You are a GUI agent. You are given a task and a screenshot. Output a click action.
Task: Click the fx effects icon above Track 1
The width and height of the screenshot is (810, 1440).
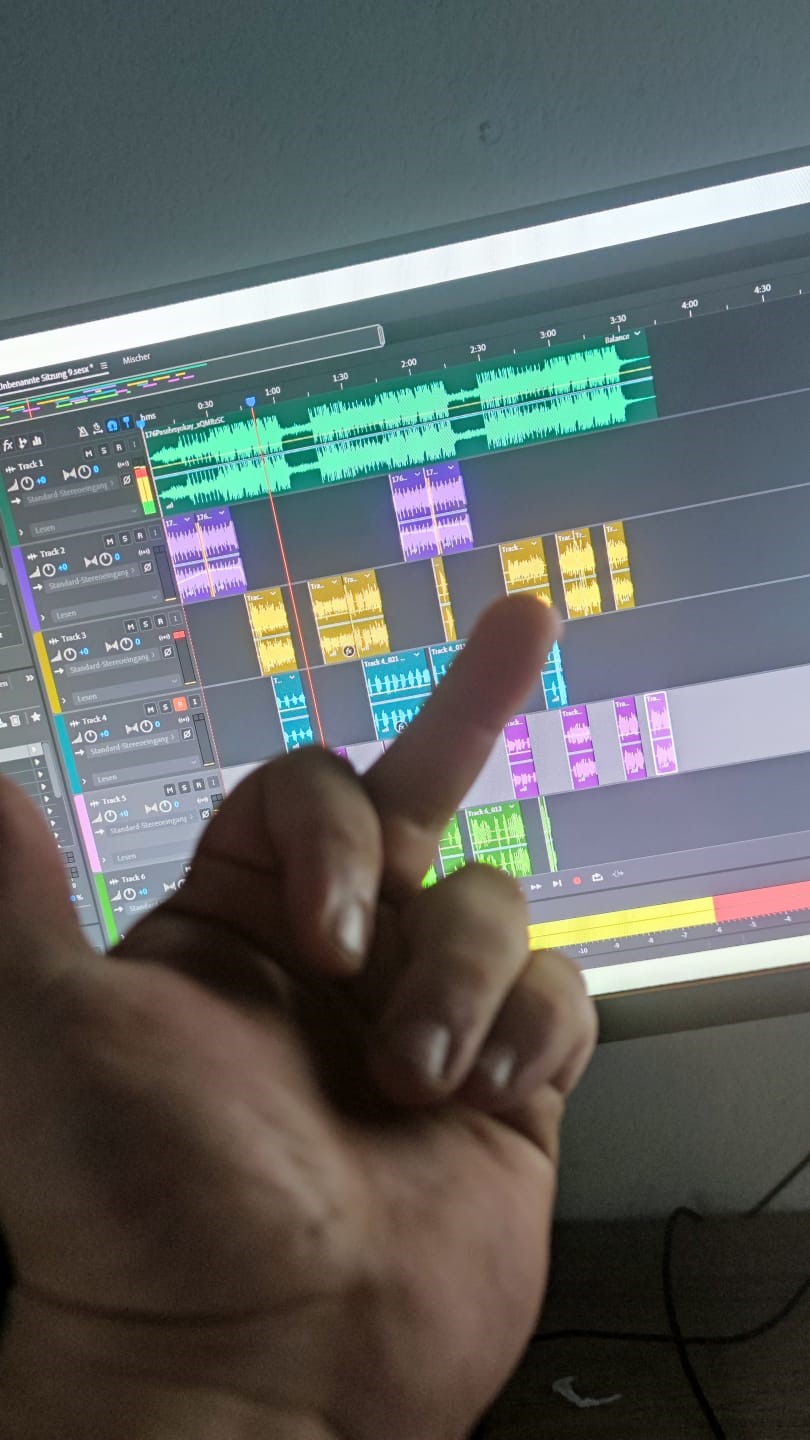pyautogui.click(x=8, y=445)
